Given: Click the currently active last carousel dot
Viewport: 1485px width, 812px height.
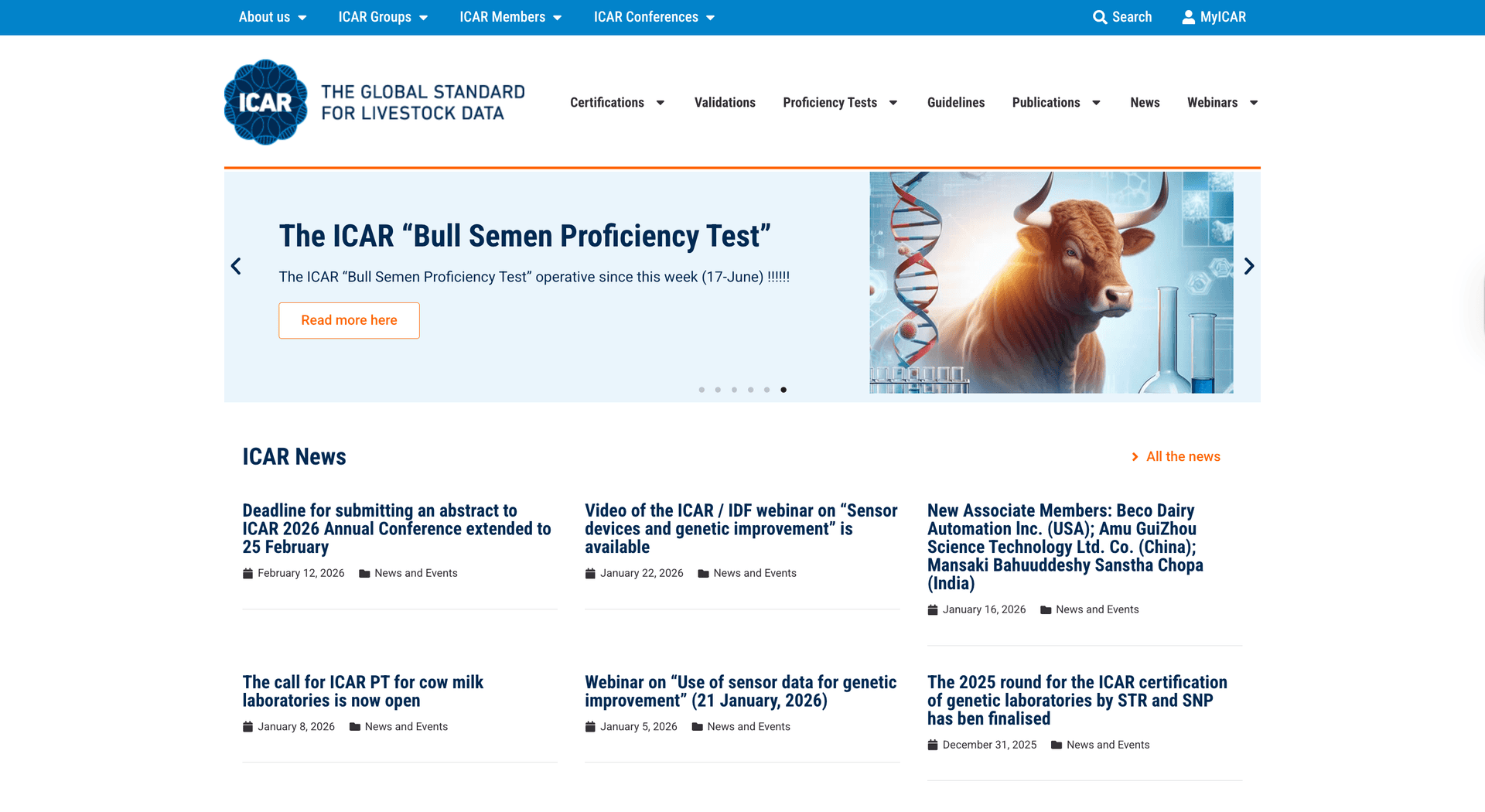Looking at the screenshot, I should point(783,390).
